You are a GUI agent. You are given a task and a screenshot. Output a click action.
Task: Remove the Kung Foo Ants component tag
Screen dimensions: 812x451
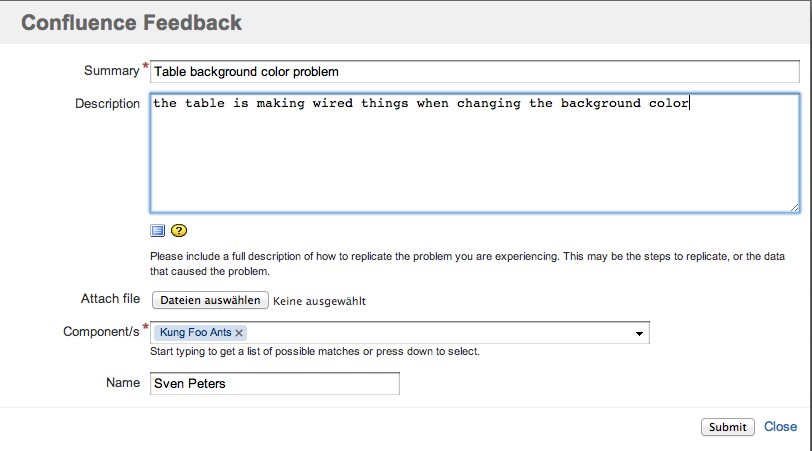point(240,333)
